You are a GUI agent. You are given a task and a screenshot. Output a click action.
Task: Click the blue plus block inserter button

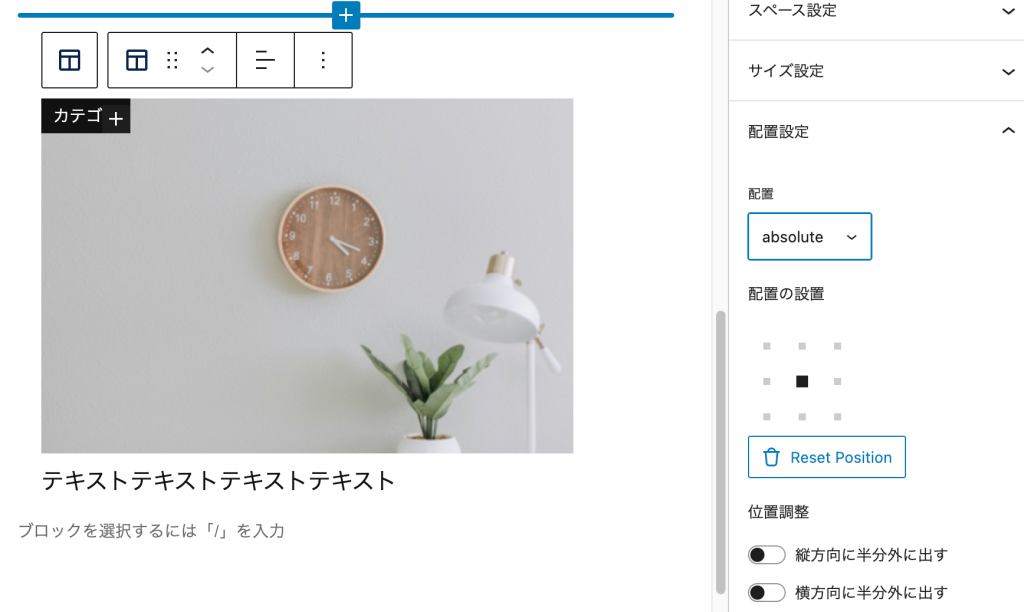345,14
